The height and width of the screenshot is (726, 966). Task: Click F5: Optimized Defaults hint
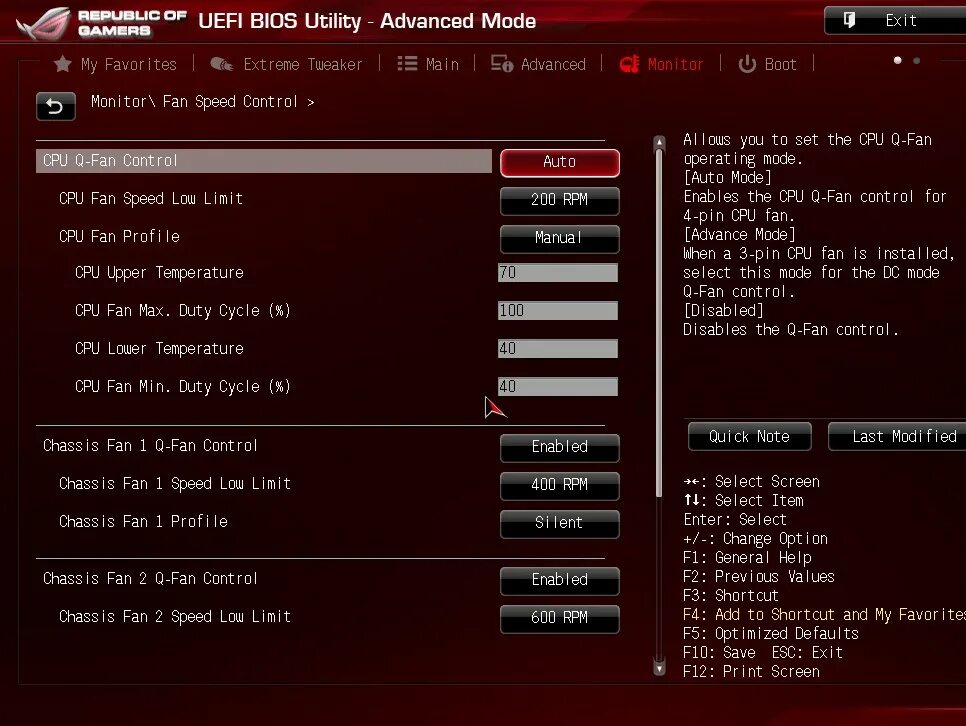[771, 634]
